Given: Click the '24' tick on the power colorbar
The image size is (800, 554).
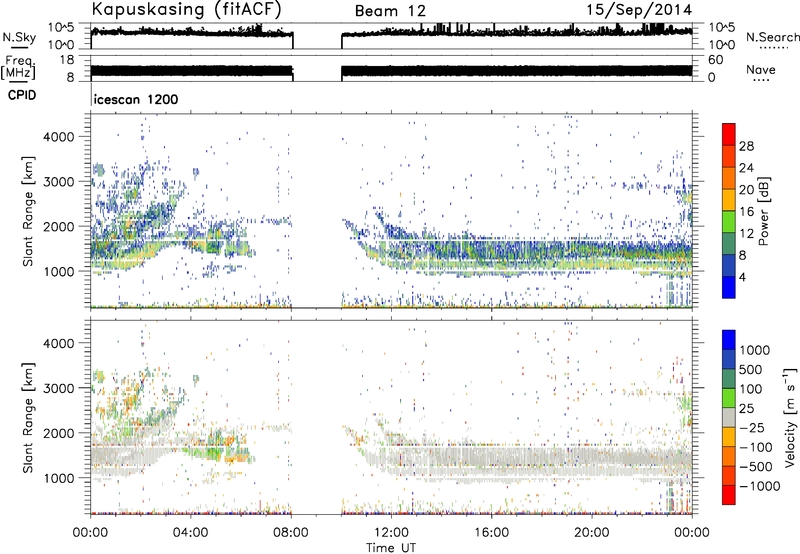Looking at the screenshot, I should point(746,168).
